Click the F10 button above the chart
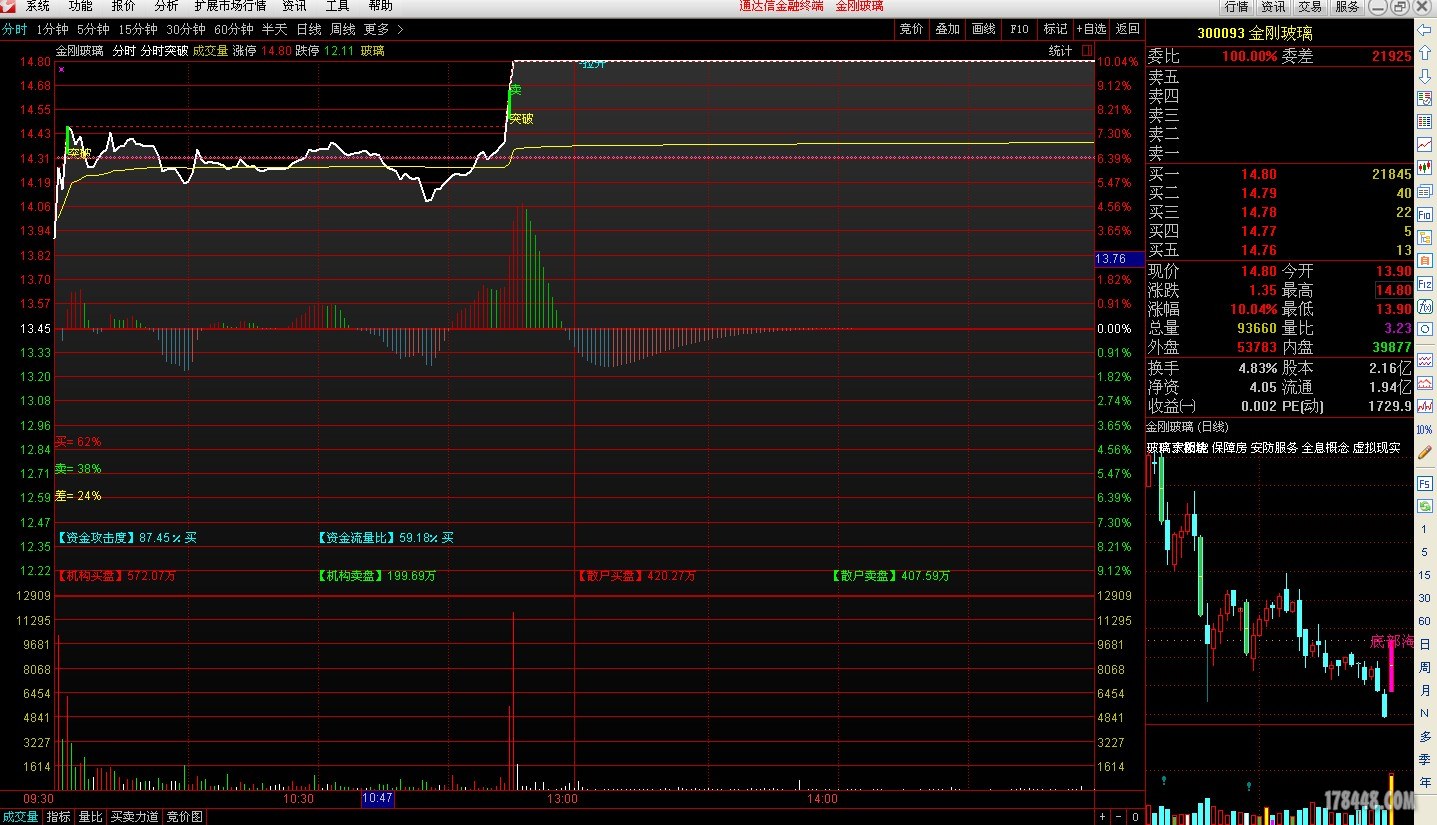The width and height of the screenshot is (1437, 825). pyautogui.click(x=1019, y=29)
